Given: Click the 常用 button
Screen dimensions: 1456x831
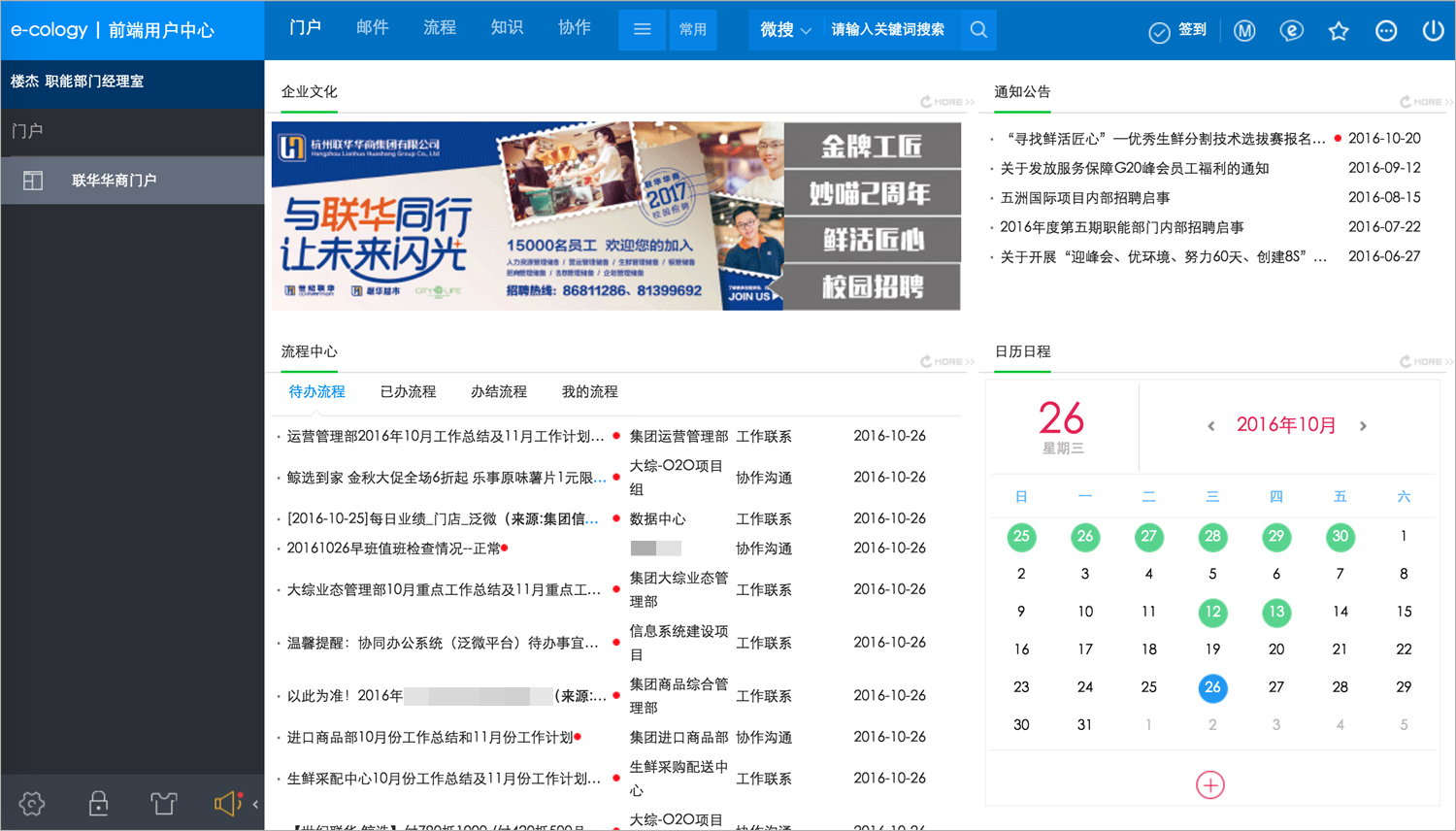Looking at the screenshot, I should coord(693,30).
